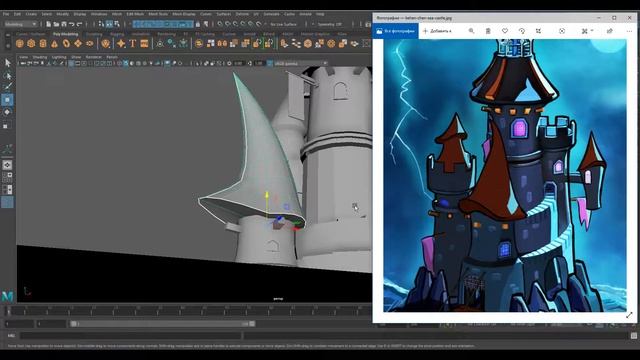Create a polygon disc from the shelf
Screen dimensions: 640x360
(89, 44)
